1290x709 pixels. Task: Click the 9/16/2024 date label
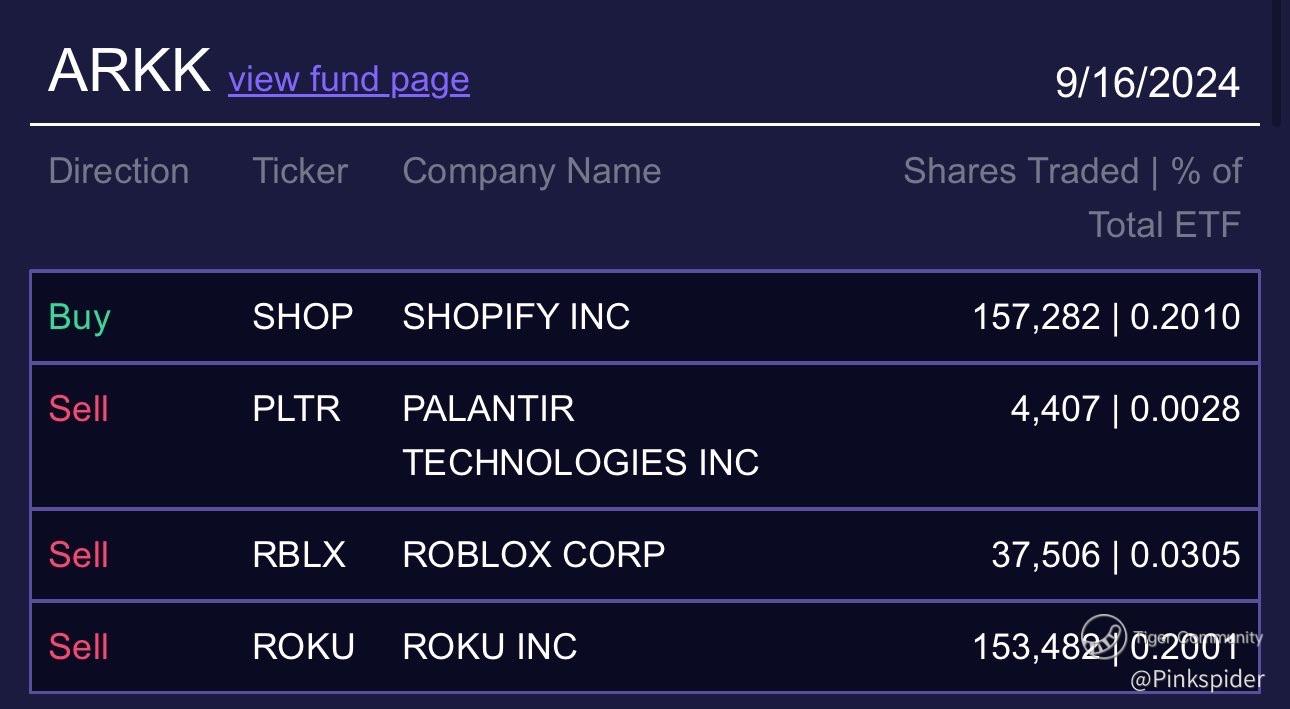[x=1147, y=82]
